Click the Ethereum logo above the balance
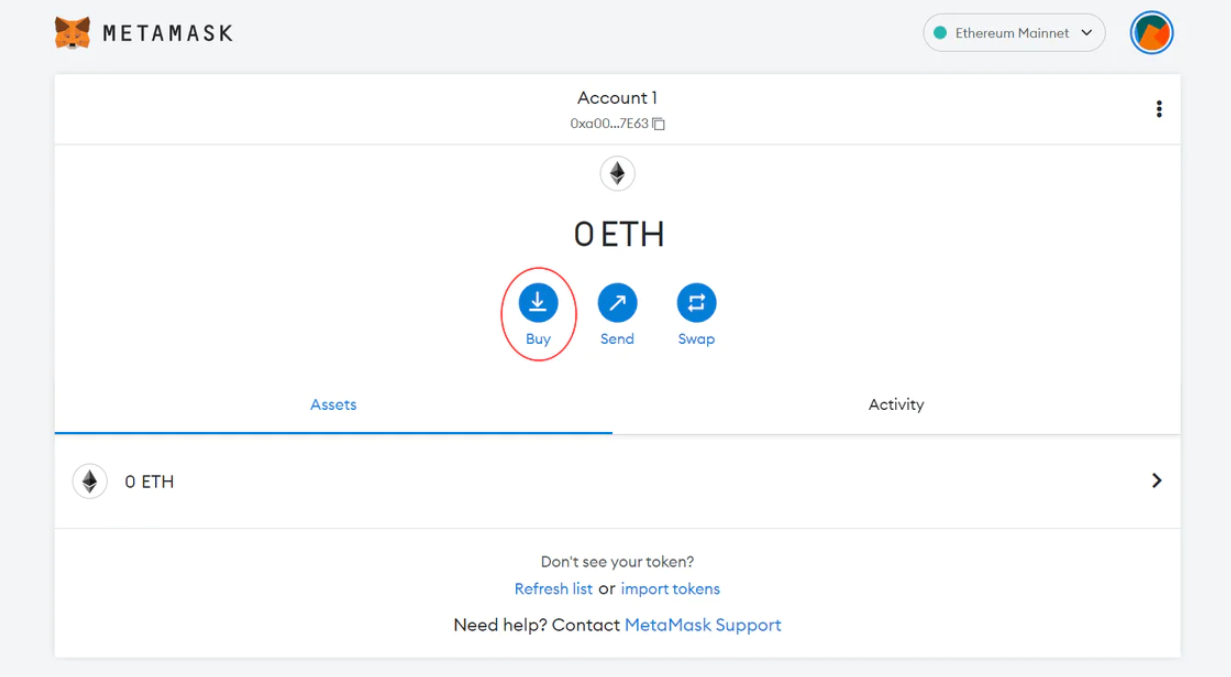This screenshot has height=677, width=1231. click(617, 174)
